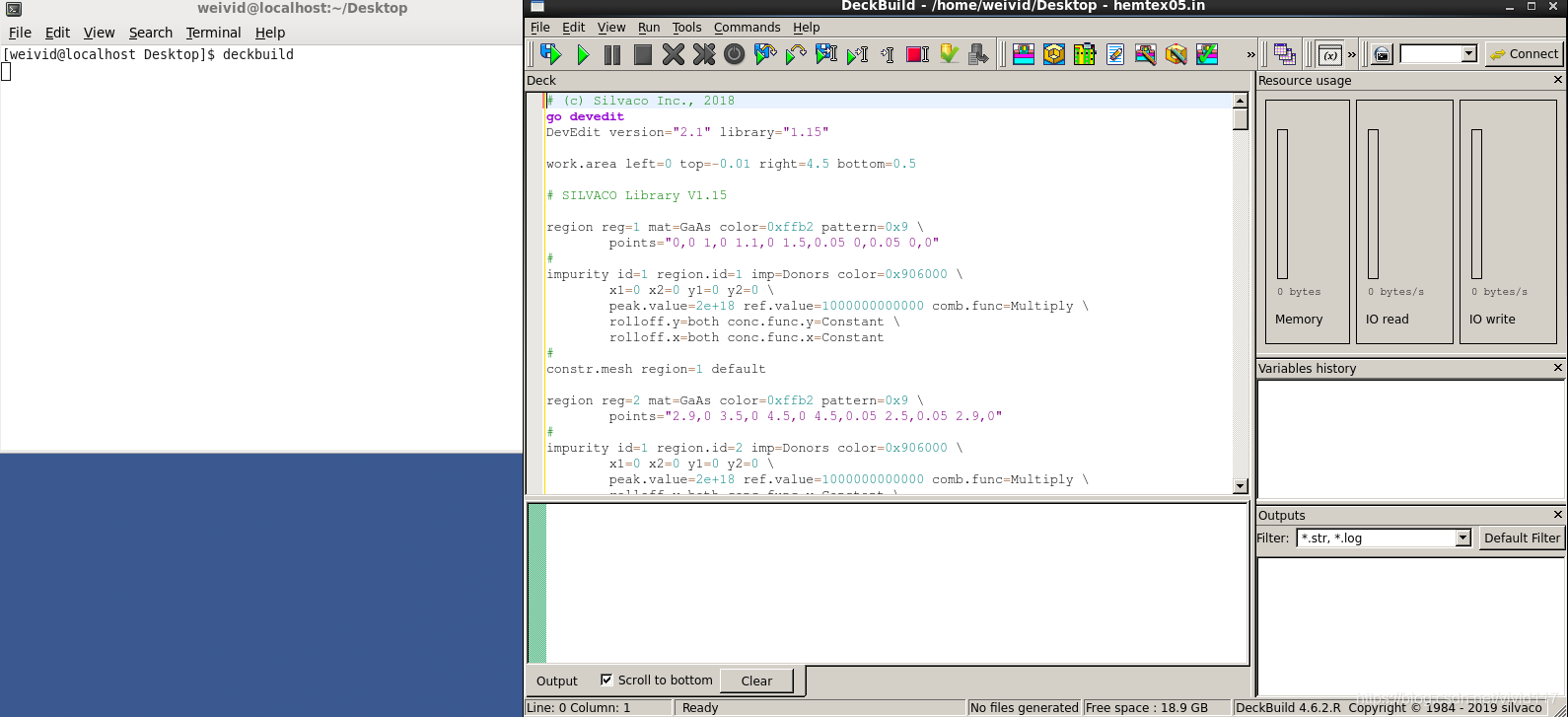Open the terminal window's File menu

[20, 33]
